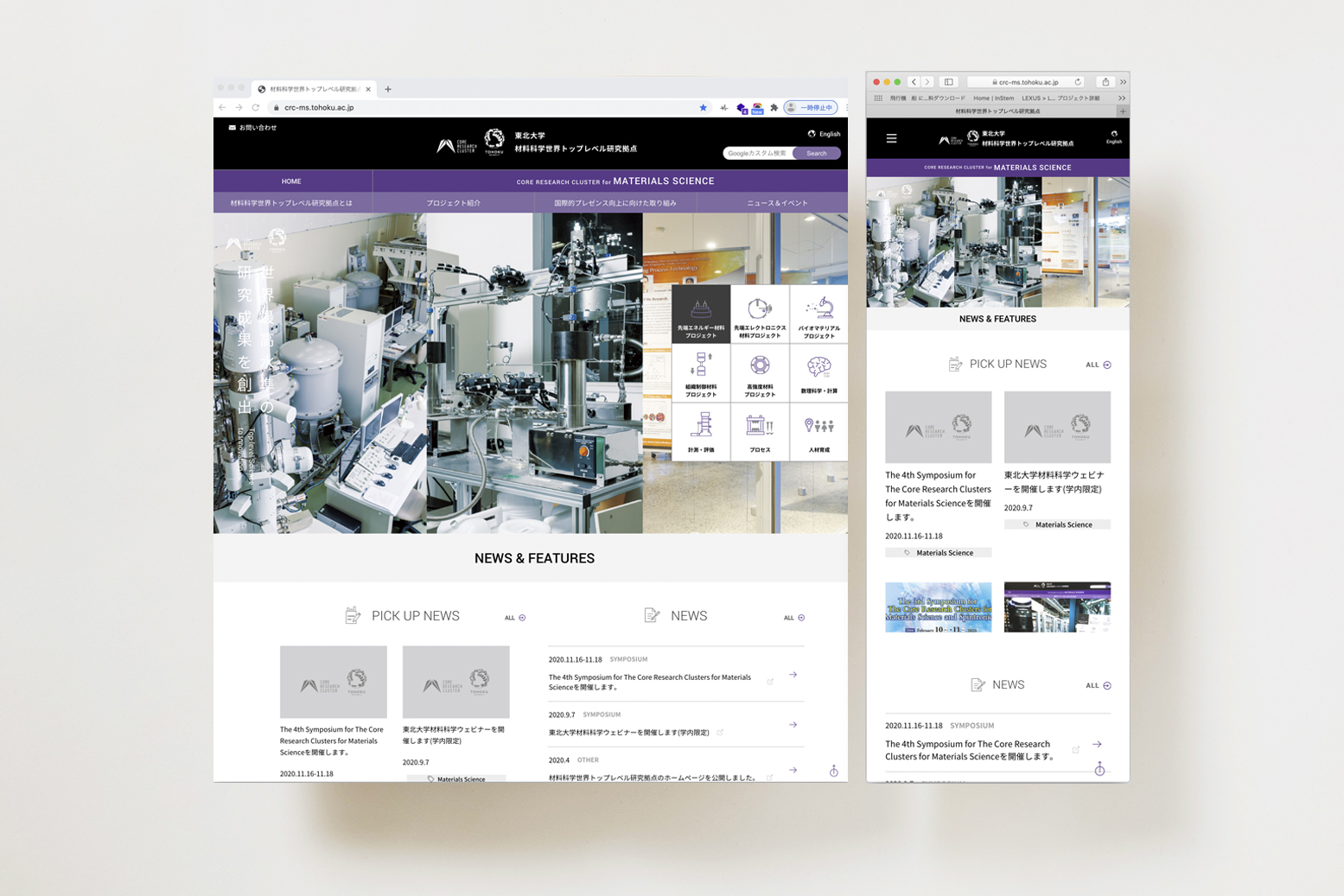Open the 4th Symposium pick up thumbnail in Chrome
Screen dimensions: 1344x896
tap(334, 682)
